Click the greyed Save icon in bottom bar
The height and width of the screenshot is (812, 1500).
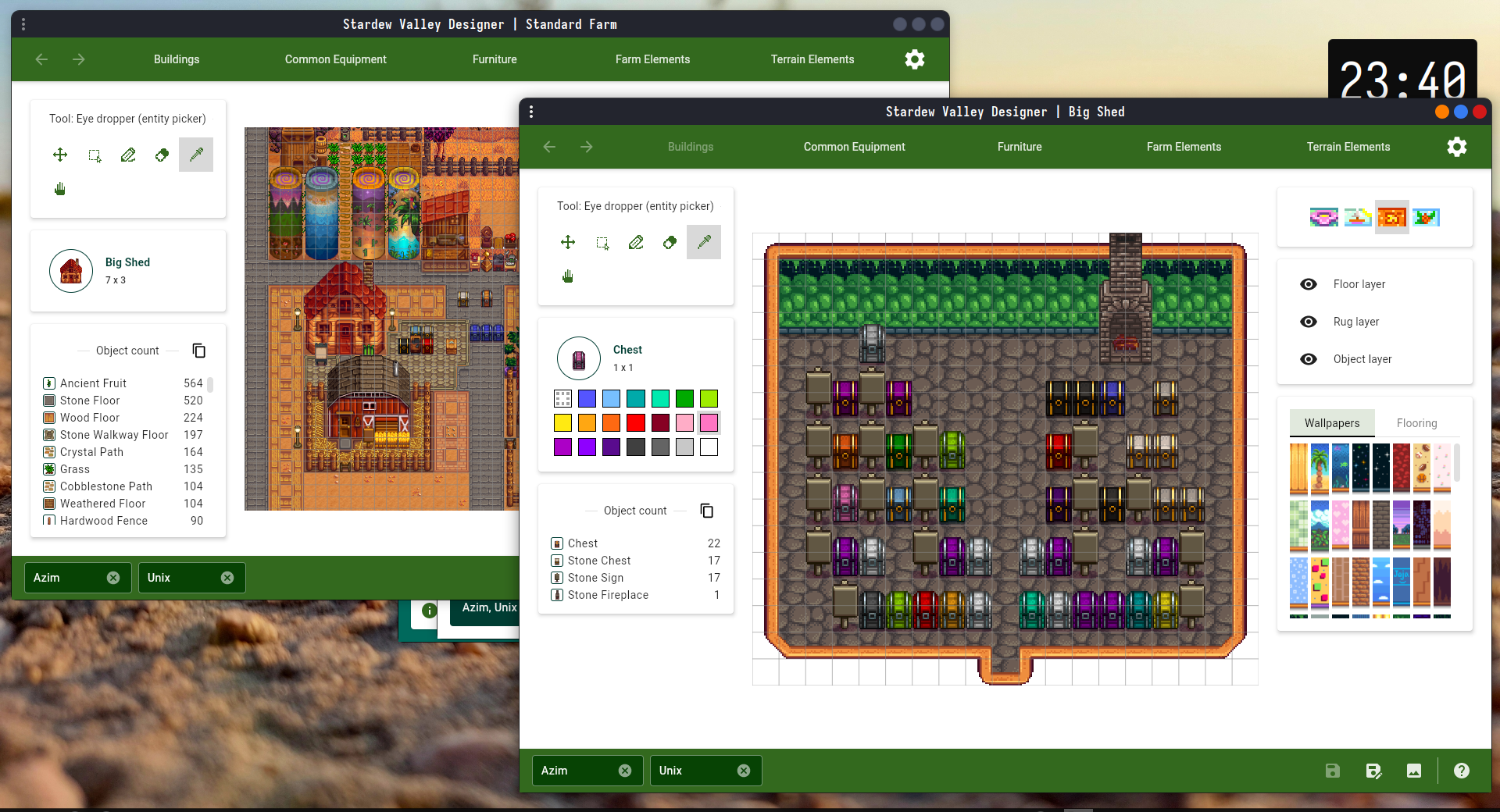coord(1333,771)
